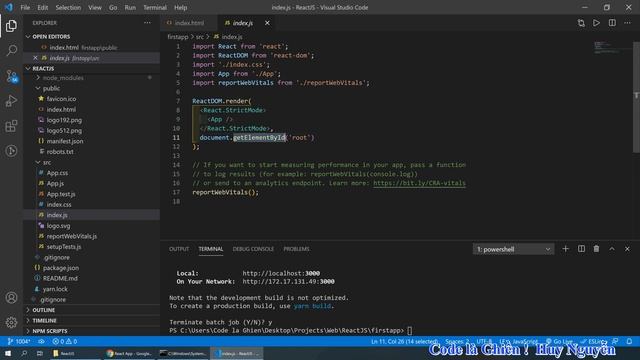Open the Accounts menu icon

coord(11,298)
